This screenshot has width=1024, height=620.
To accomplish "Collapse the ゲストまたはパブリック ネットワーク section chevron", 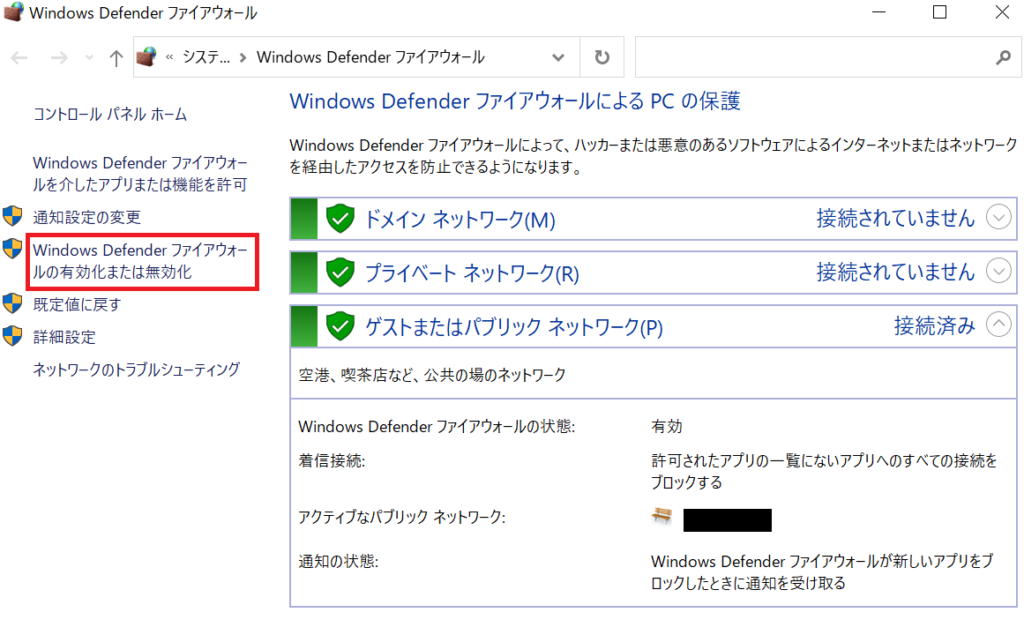I will point(999,324).
